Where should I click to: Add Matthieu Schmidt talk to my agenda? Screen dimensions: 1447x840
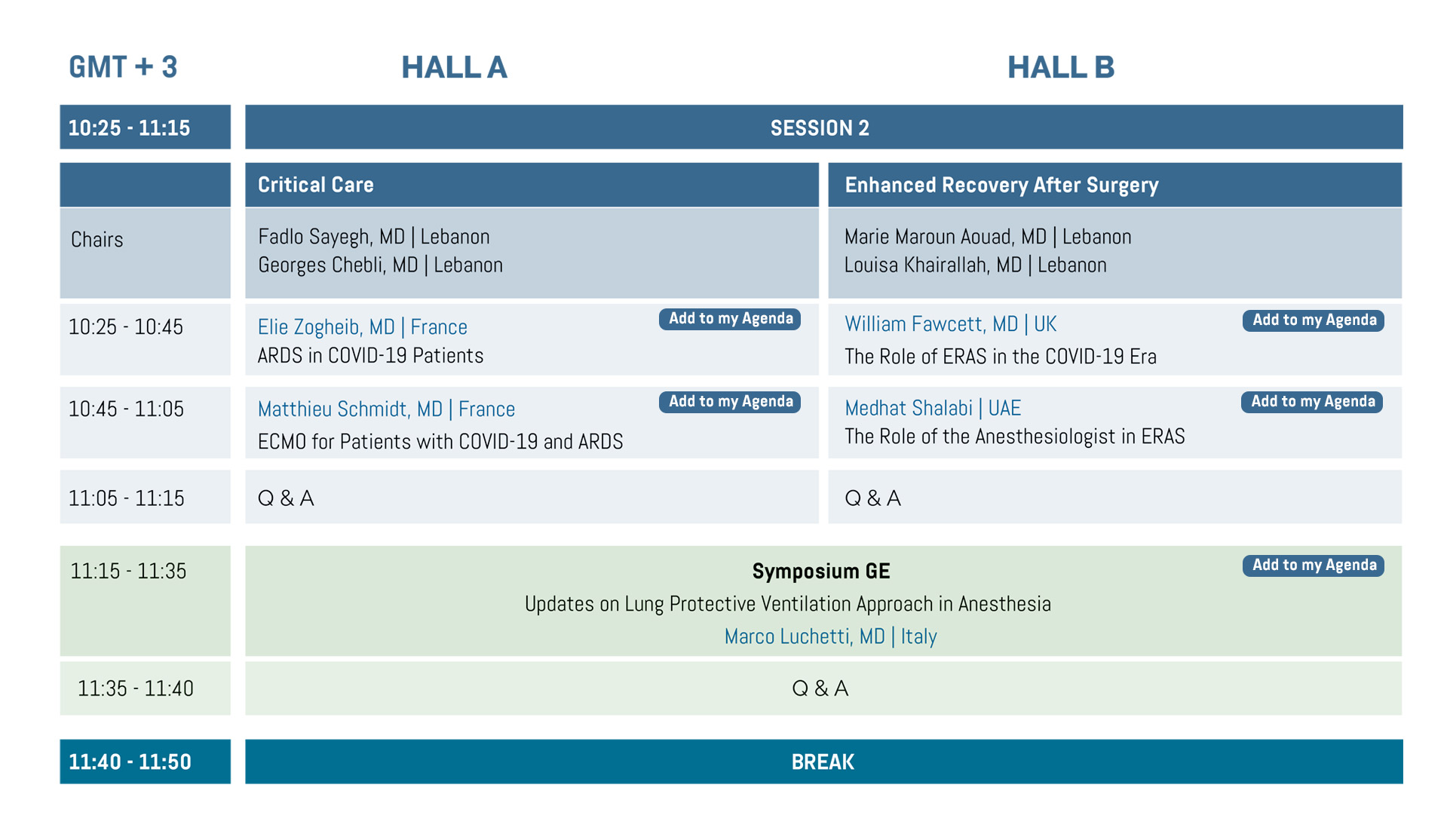(x=729, y=402)
